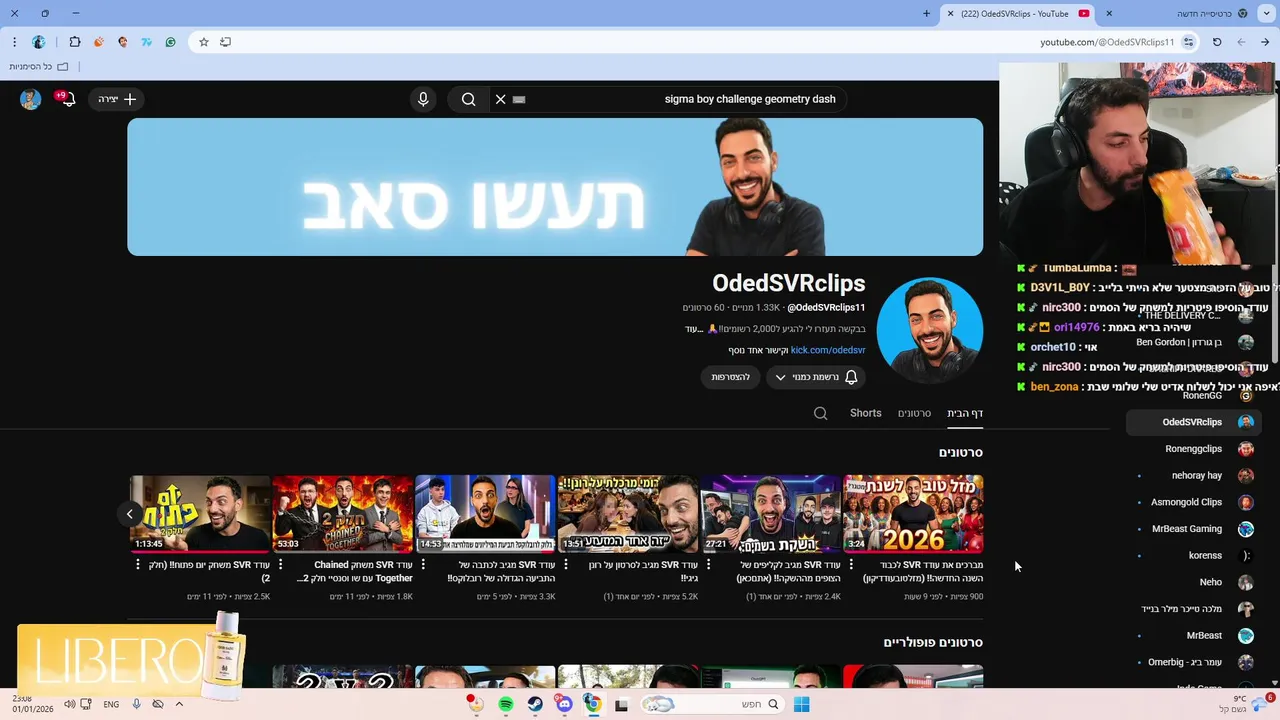Click the Windows taskbar search box
This screenshot has width=1280, height=720.
pos(711,704)
